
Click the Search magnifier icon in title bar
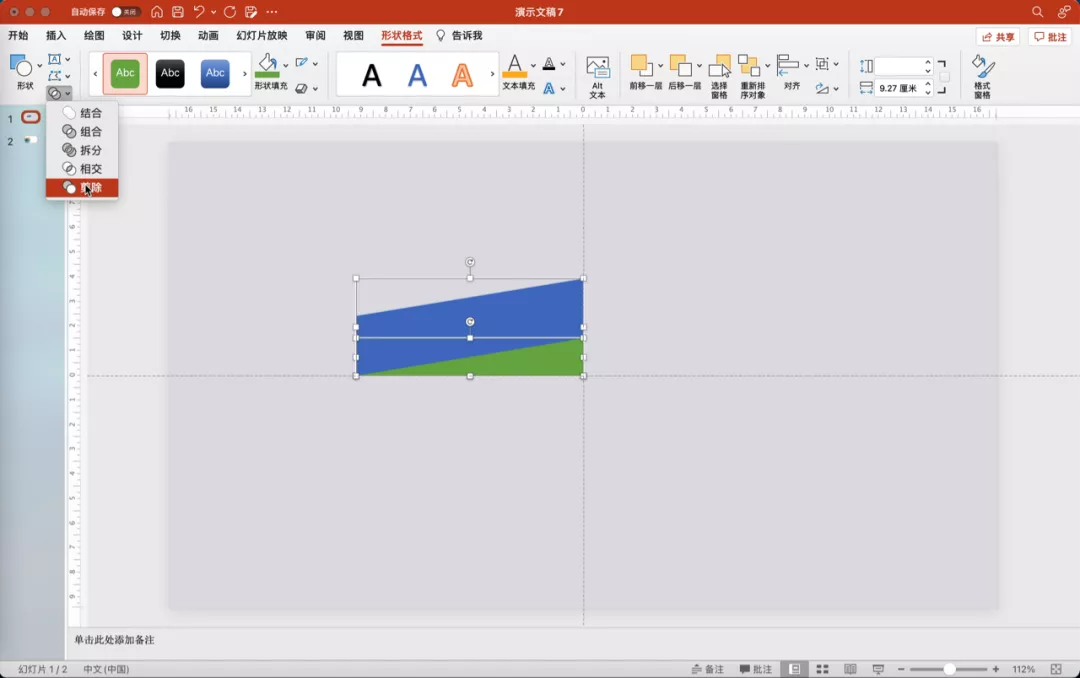[1037, 12]
